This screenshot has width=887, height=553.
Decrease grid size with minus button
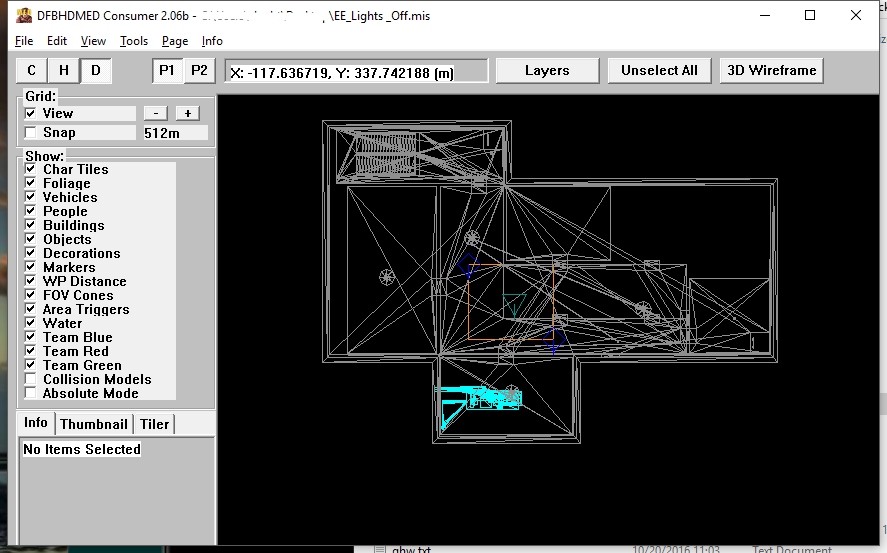click(156, 113)
